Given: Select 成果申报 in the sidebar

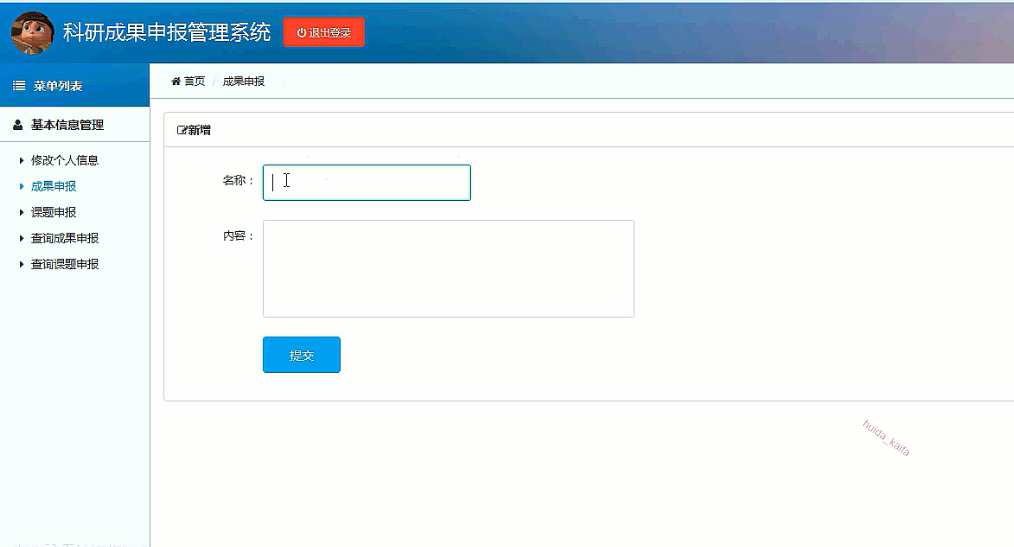Looking at the screenshot, I should coord(54,186).
